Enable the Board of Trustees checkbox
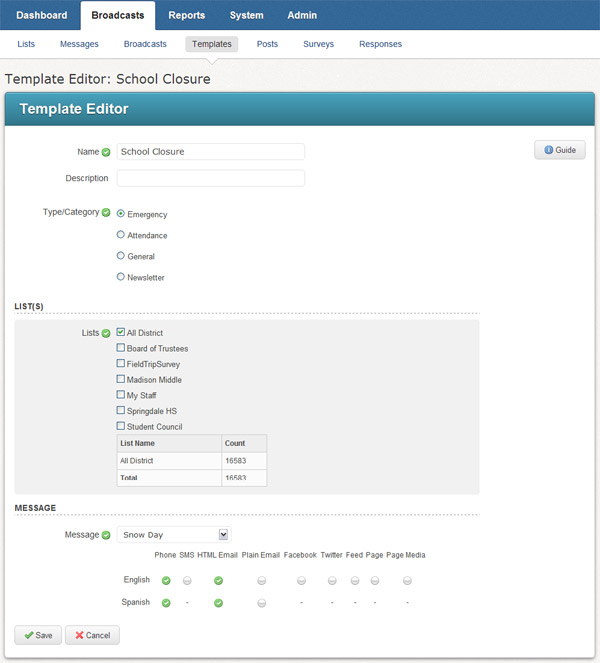 121,348
